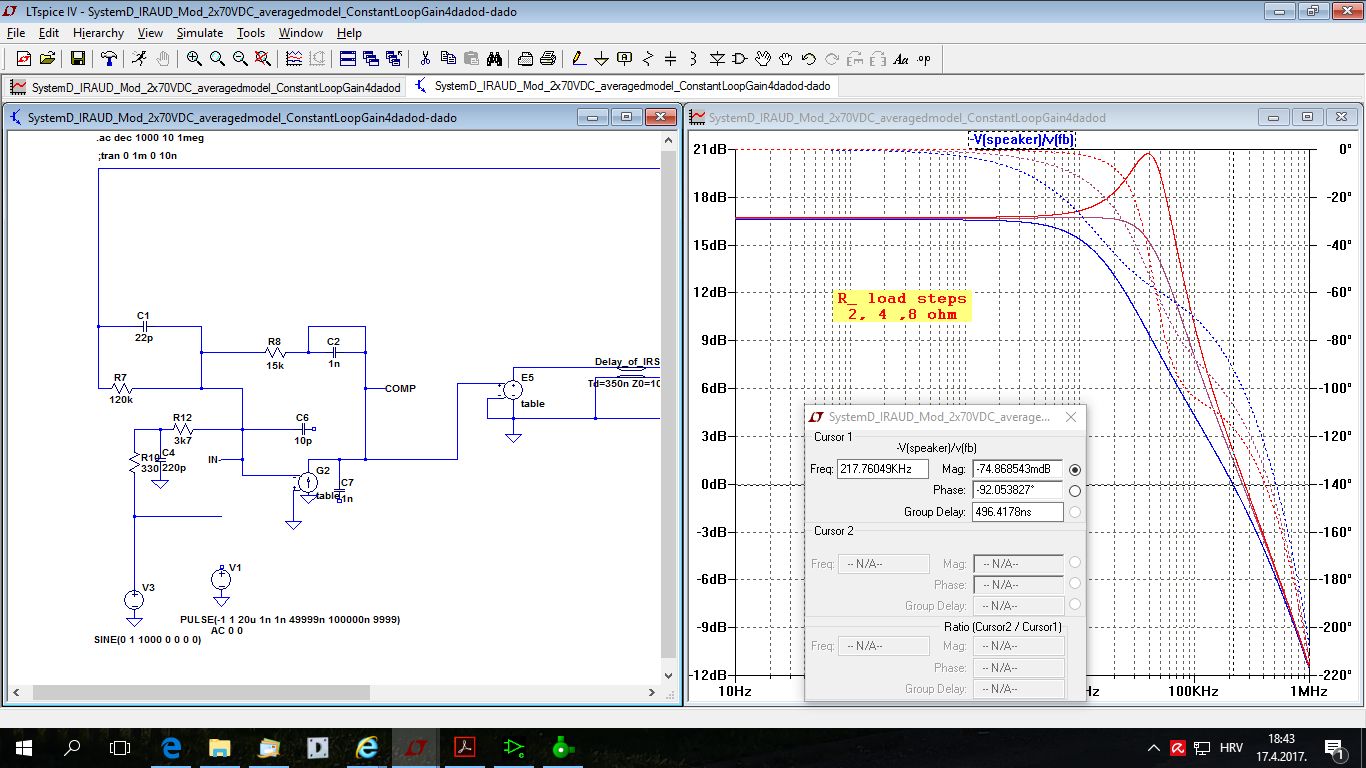This screenshot has width=1366, height=768.
Task: Switch to the schematic ...4dadod-dado tab
Action: [622, 87]
